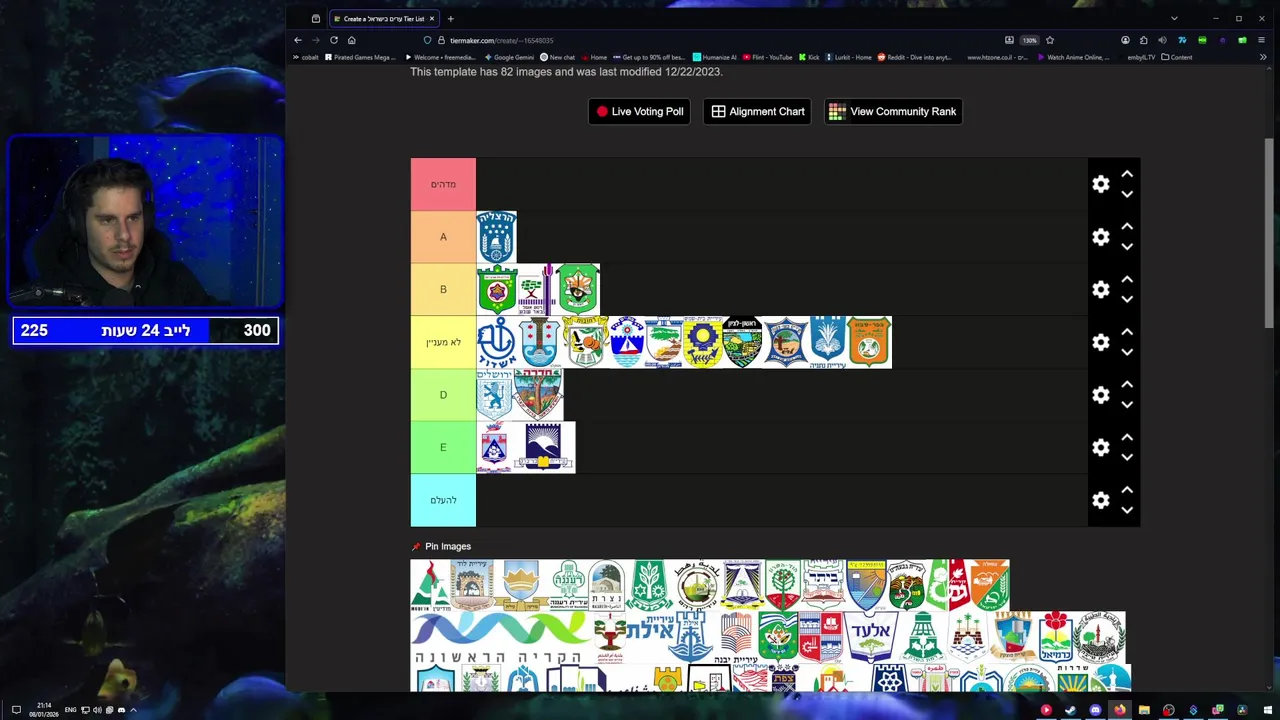The width and height of the screenshot is (1280, 720).
Task: Select the cyan להעלם tier label
Action: point(443,500)
